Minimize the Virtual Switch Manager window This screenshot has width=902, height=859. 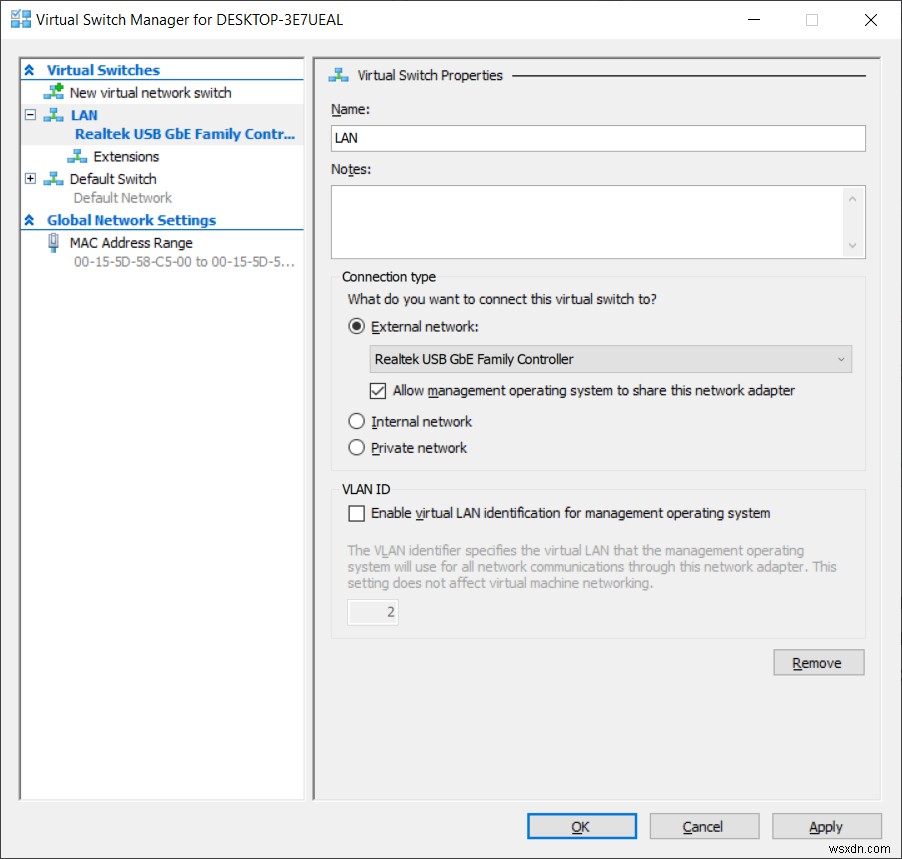pyautogui.click(x=754, y=20)
